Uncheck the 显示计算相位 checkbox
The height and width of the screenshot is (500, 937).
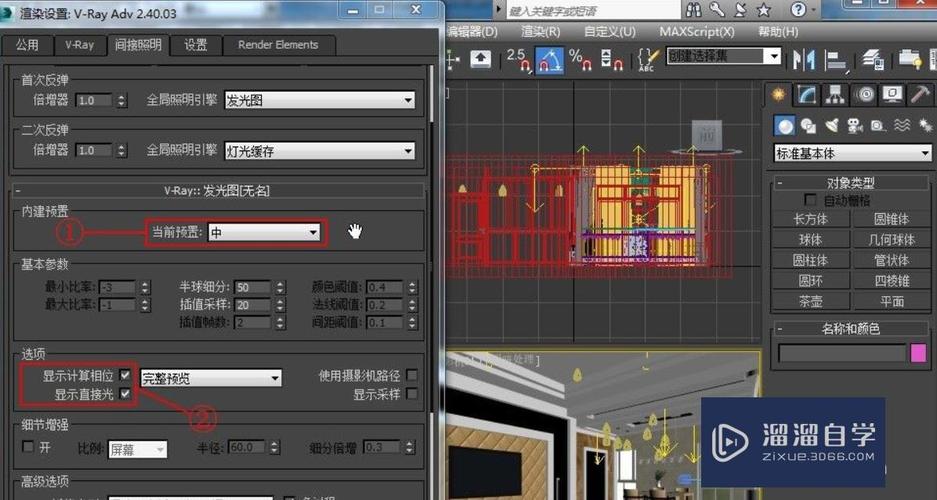click(x=125, y=376)
